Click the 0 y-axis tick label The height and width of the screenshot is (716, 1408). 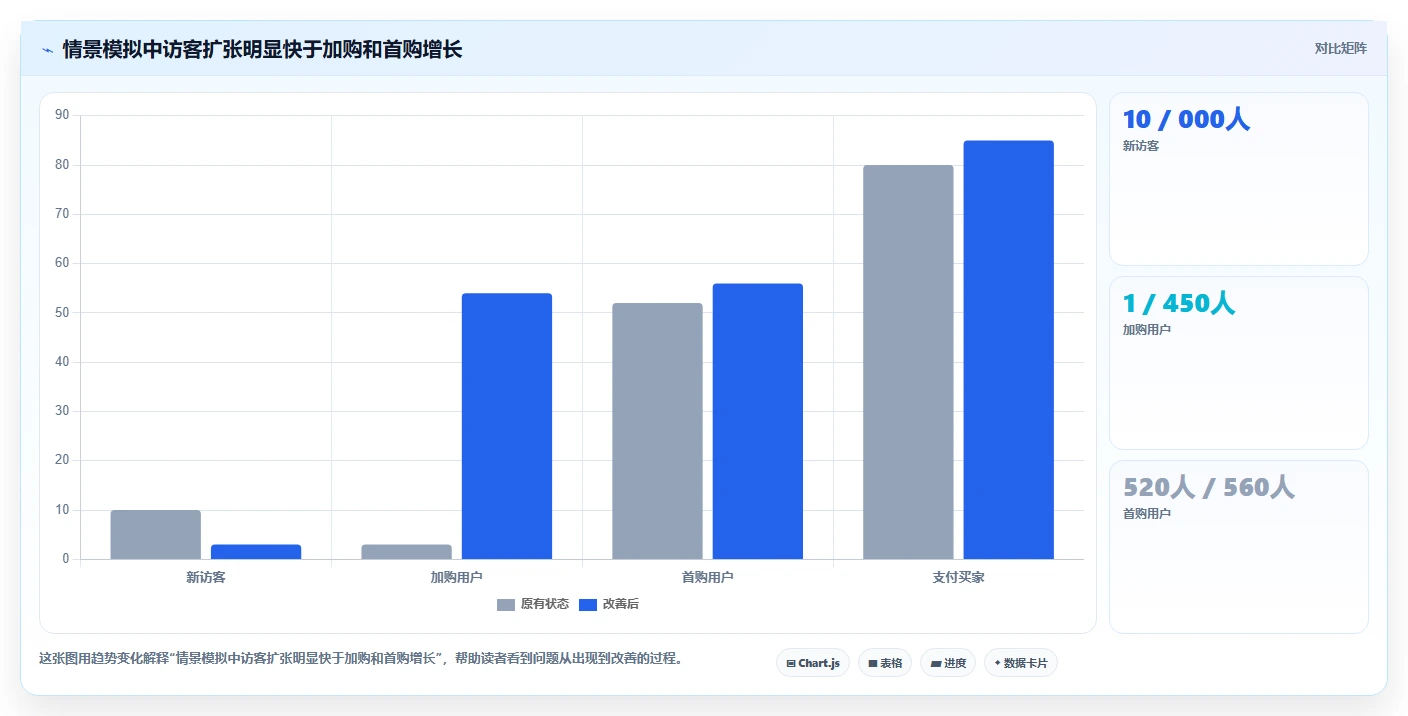pyautogui.click(x=66, y=559)
